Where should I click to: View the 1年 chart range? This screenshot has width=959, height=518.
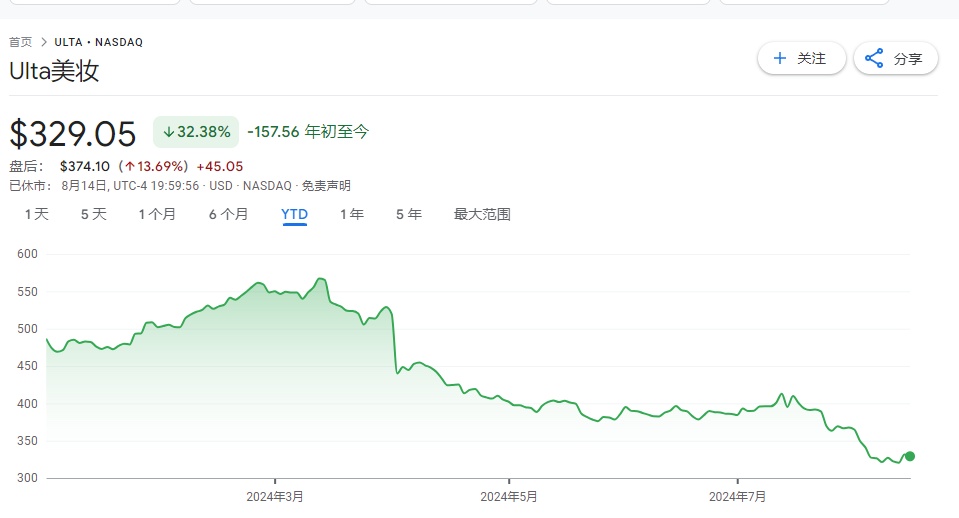351,214
